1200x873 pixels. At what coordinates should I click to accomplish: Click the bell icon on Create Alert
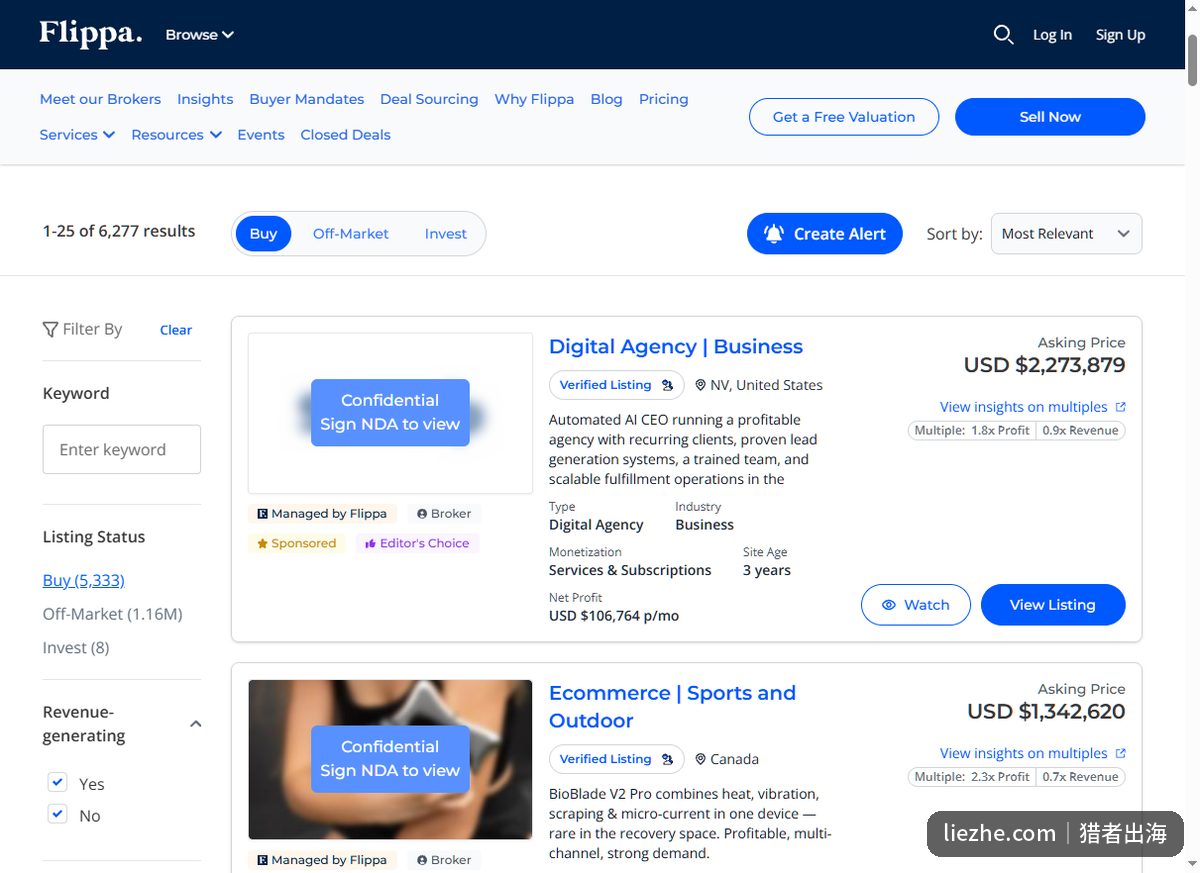coord(774,234)
